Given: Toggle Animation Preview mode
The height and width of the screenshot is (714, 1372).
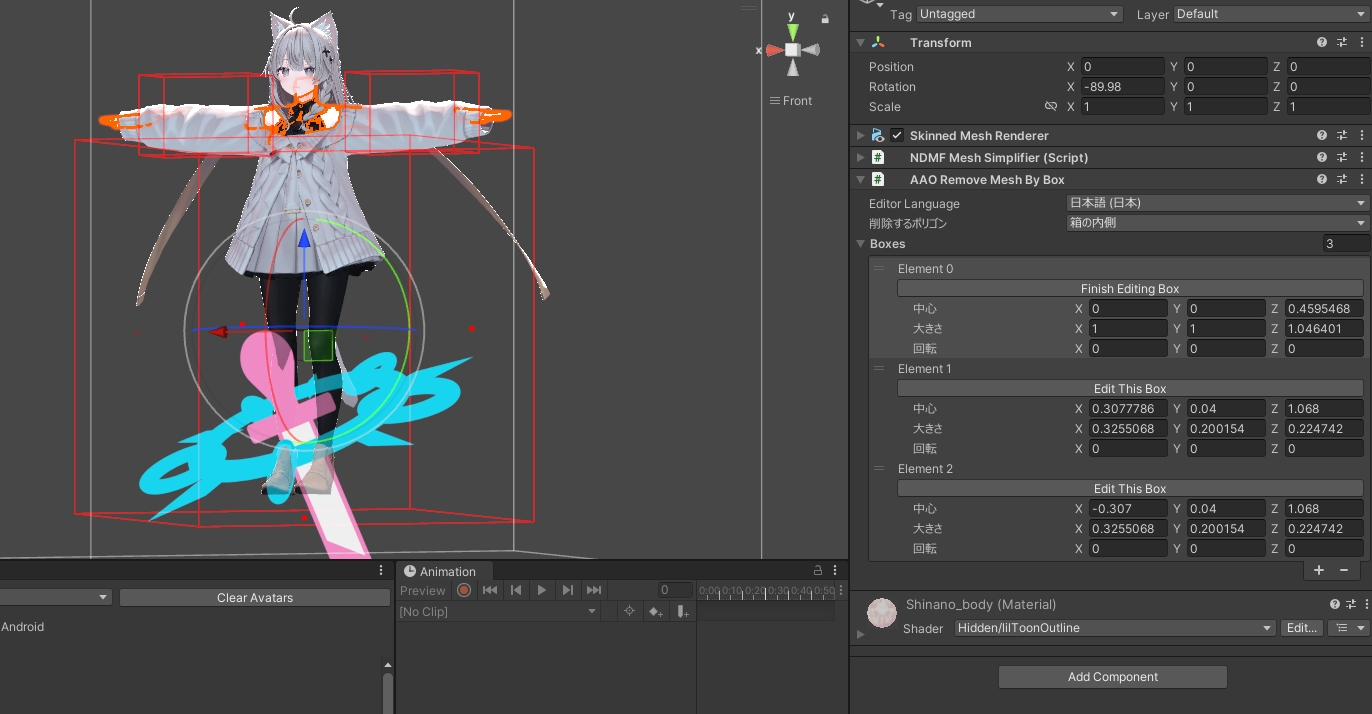Looking at the screenshot, I should tap(422, 590).
